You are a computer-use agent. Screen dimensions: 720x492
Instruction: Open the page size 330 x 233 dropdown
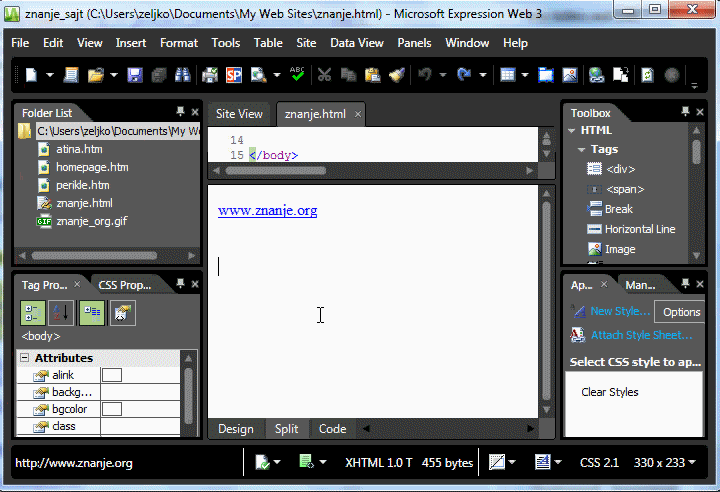[x=664, y=462]
